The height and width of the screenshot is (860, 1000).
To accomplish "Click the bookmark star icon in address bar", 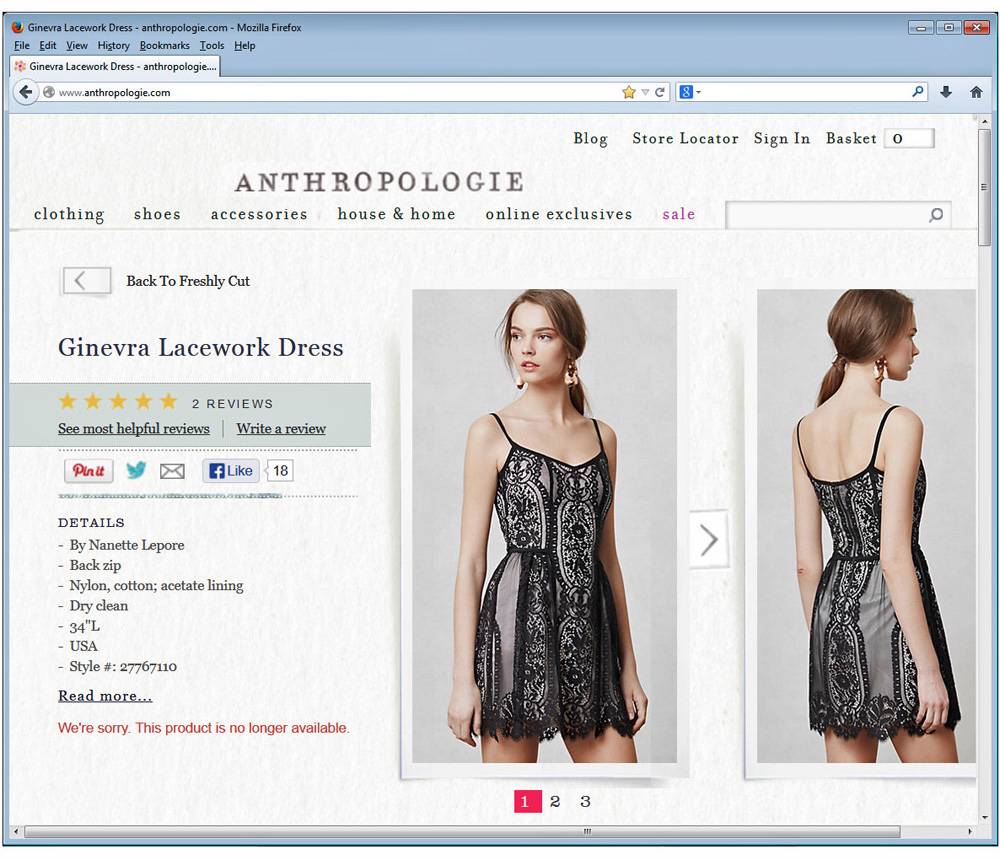I will point(629,92).
